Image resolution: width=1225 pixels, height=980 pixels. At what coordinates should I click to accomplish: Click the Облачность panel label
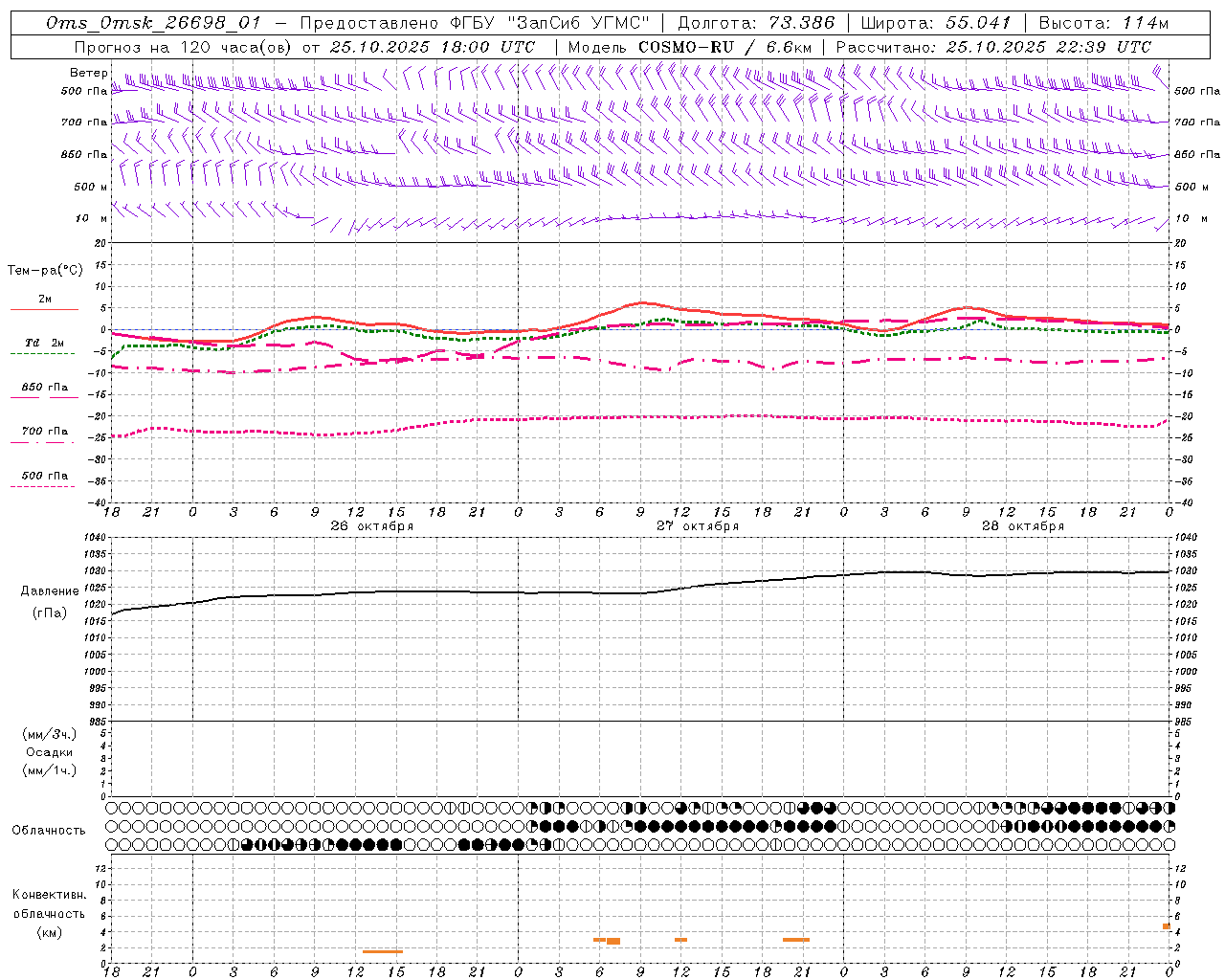tap(49, 830)
